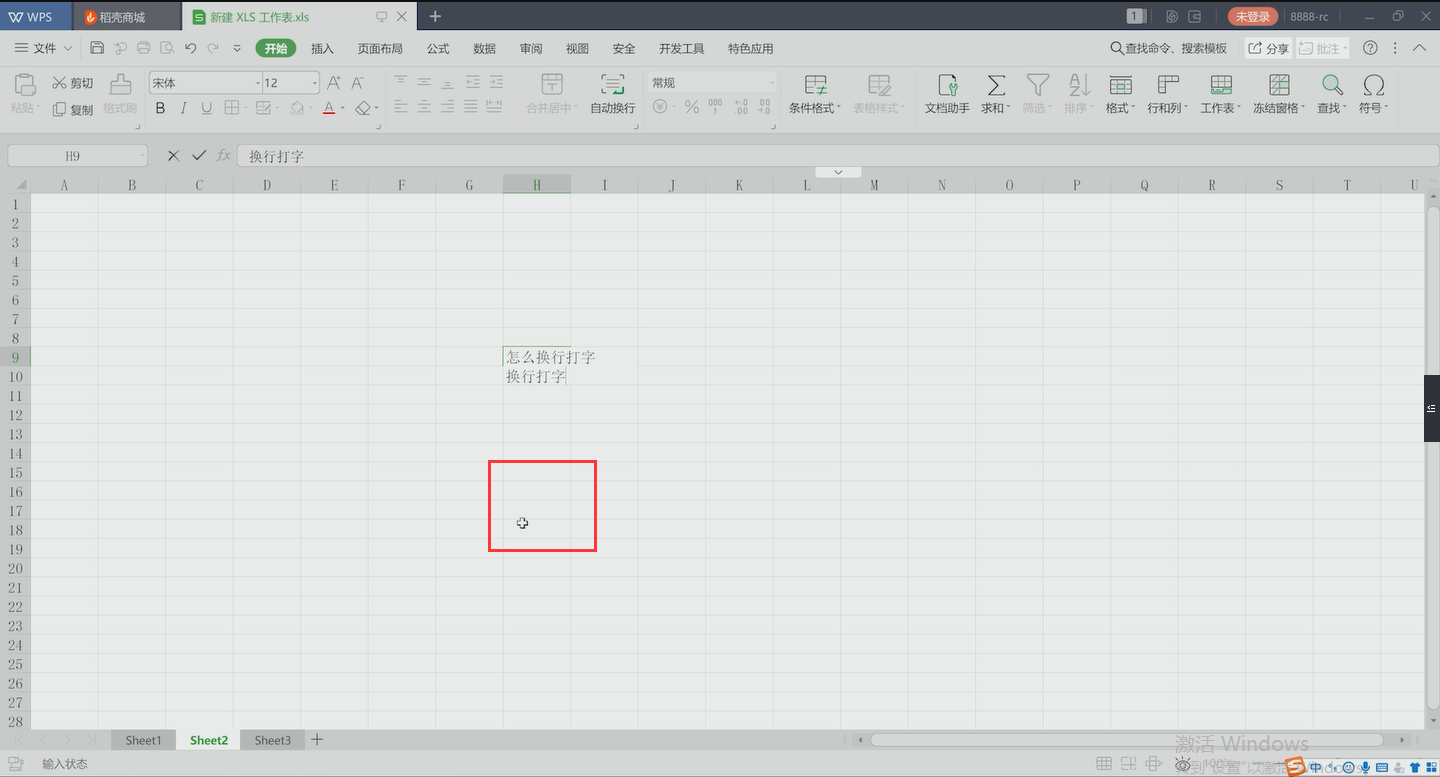Open Print Preview from quick toolbar
This screenshot has width=1440, height=777.
166,48
